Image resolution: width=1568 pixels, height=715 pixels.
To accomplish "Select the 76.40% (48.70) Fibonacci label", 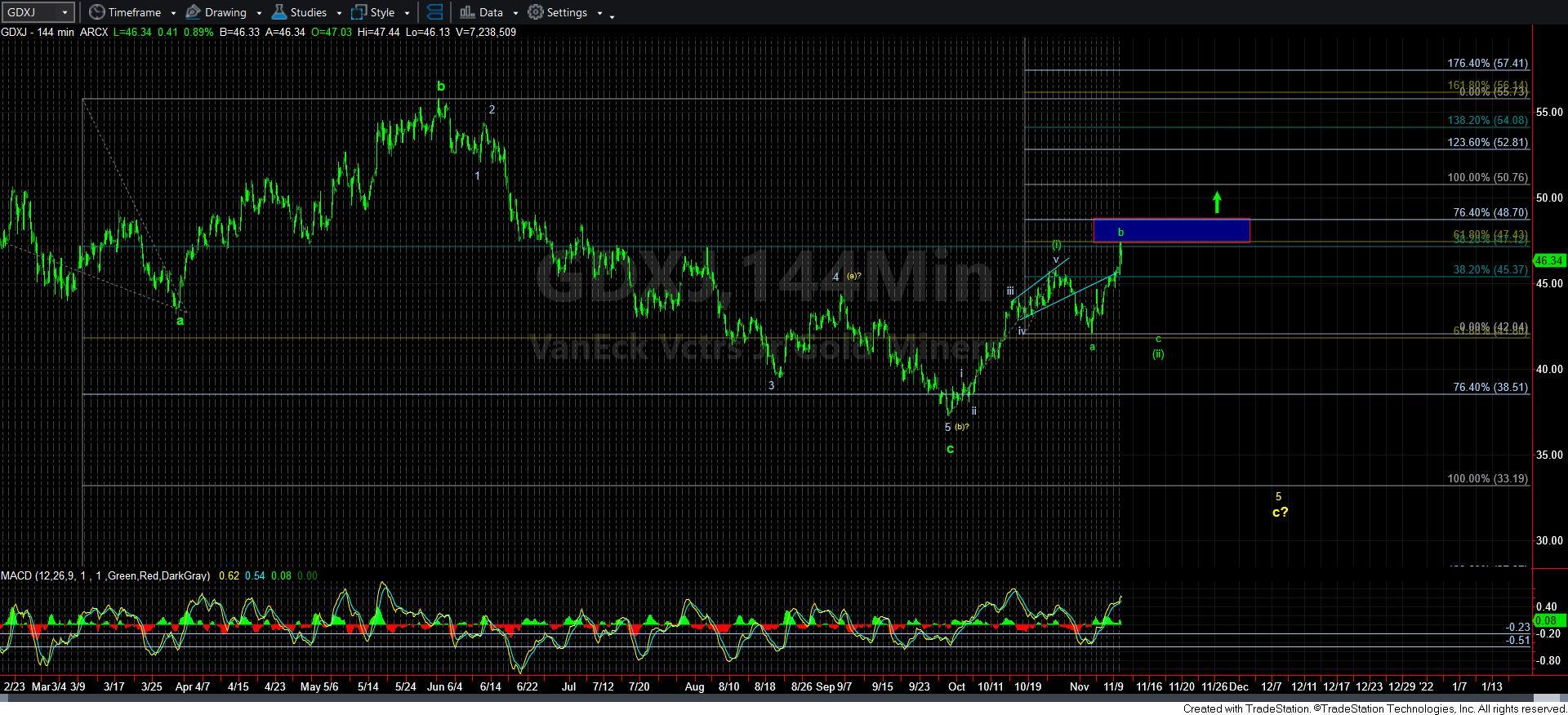I will point(1490,212).
